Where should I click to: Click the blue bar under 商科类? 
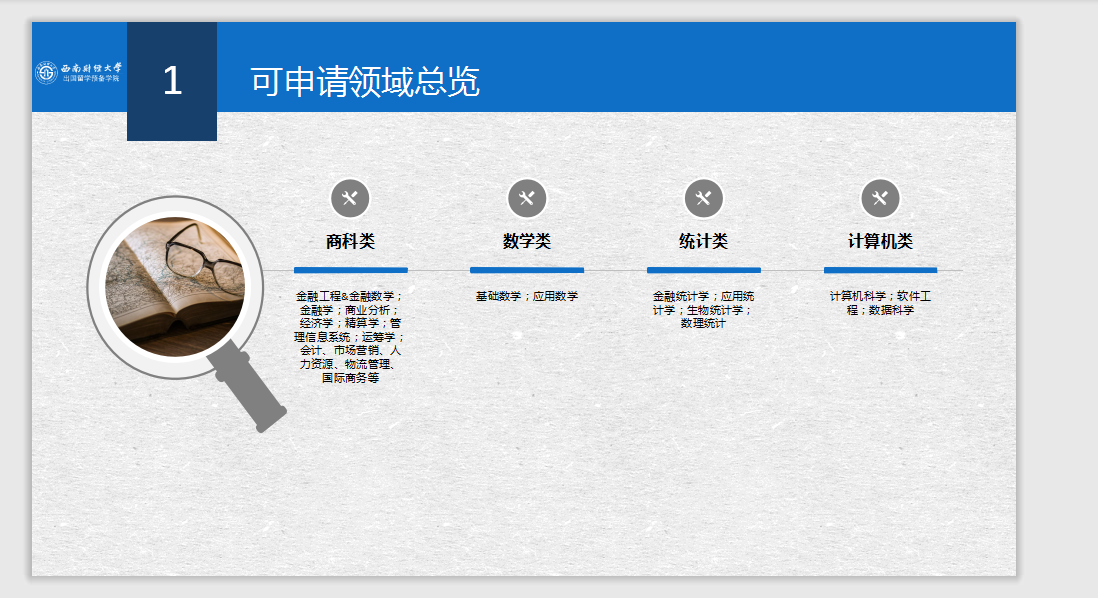click(350, 270)
